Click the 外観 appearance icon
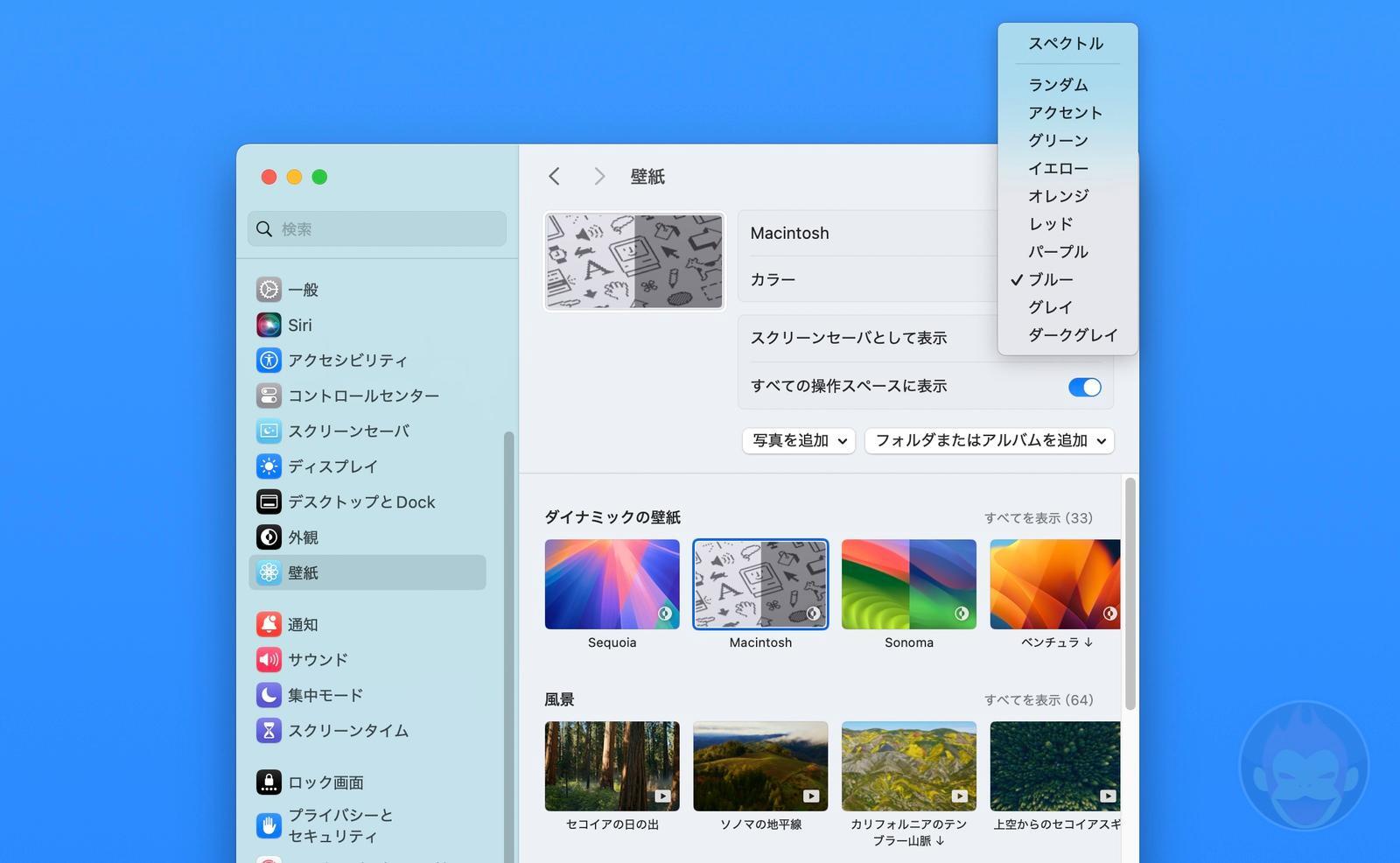1400x863 pixels. [269, 537]
